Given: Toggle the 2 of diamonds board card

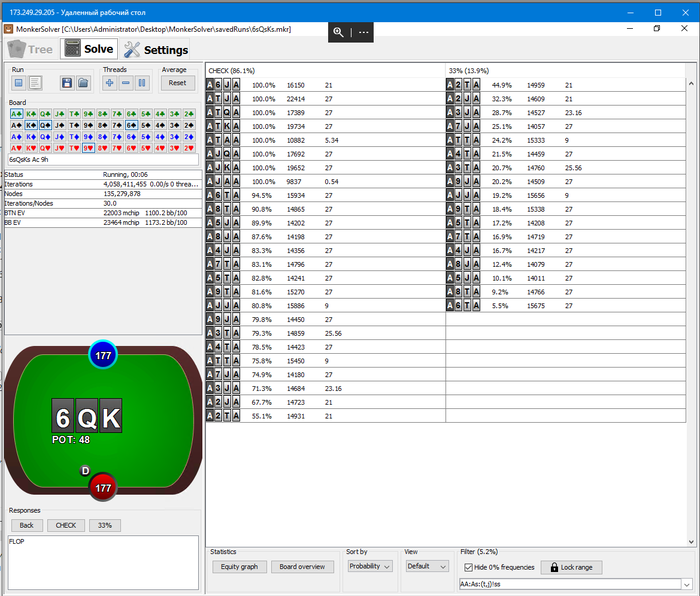Looking at the screenshot, I should click(189, 137).
